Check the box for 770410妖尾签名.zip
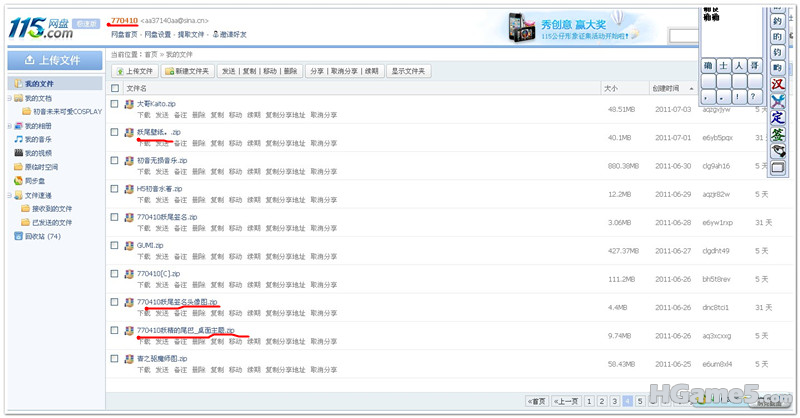Image resolution: width=800 pixels, height=418 pixels. (115, 217)
